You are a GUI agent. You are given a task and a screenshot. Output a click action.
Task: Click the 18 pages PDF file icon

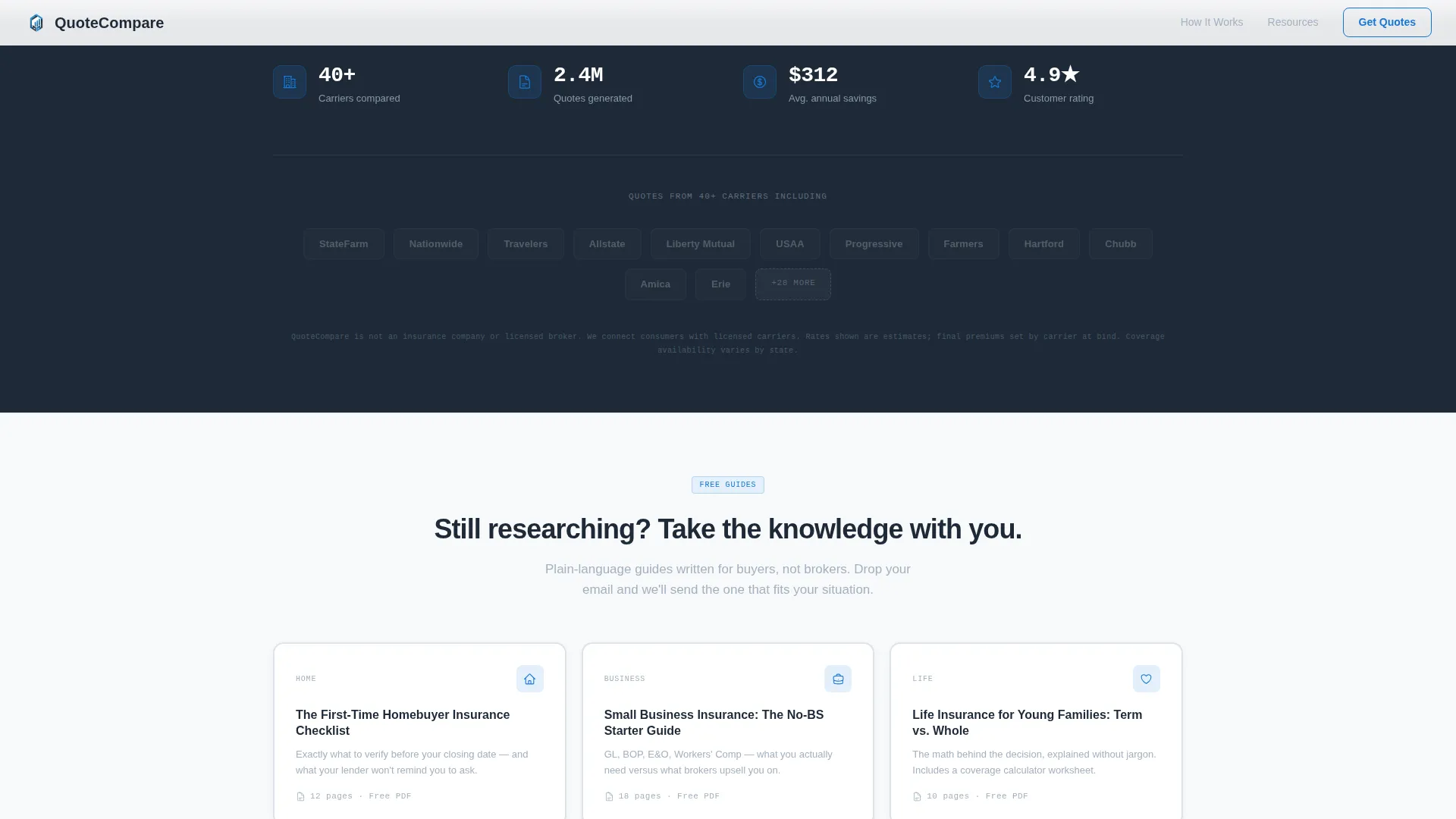tap(609, 796)
